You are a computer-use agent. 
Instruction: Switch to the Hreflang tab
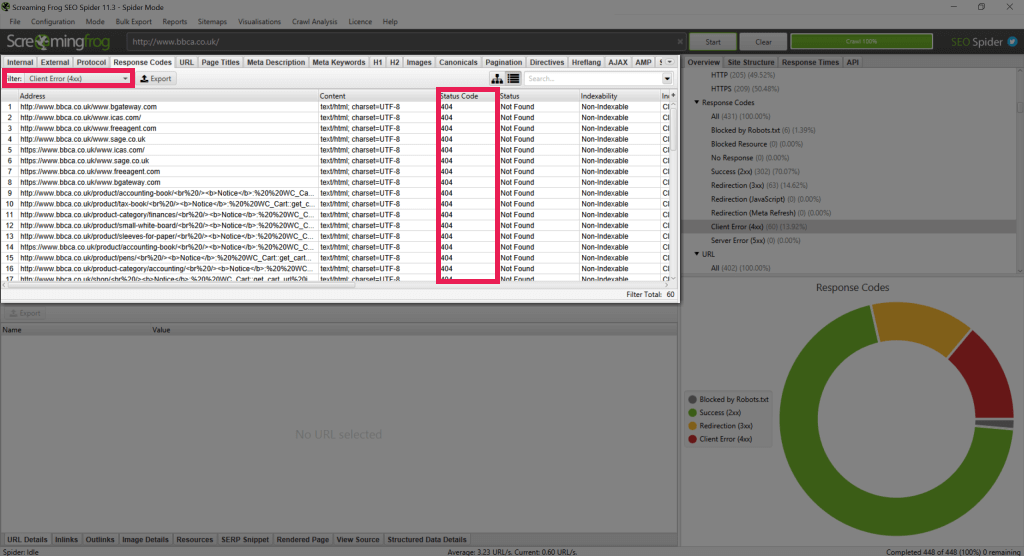pos(586,62)
